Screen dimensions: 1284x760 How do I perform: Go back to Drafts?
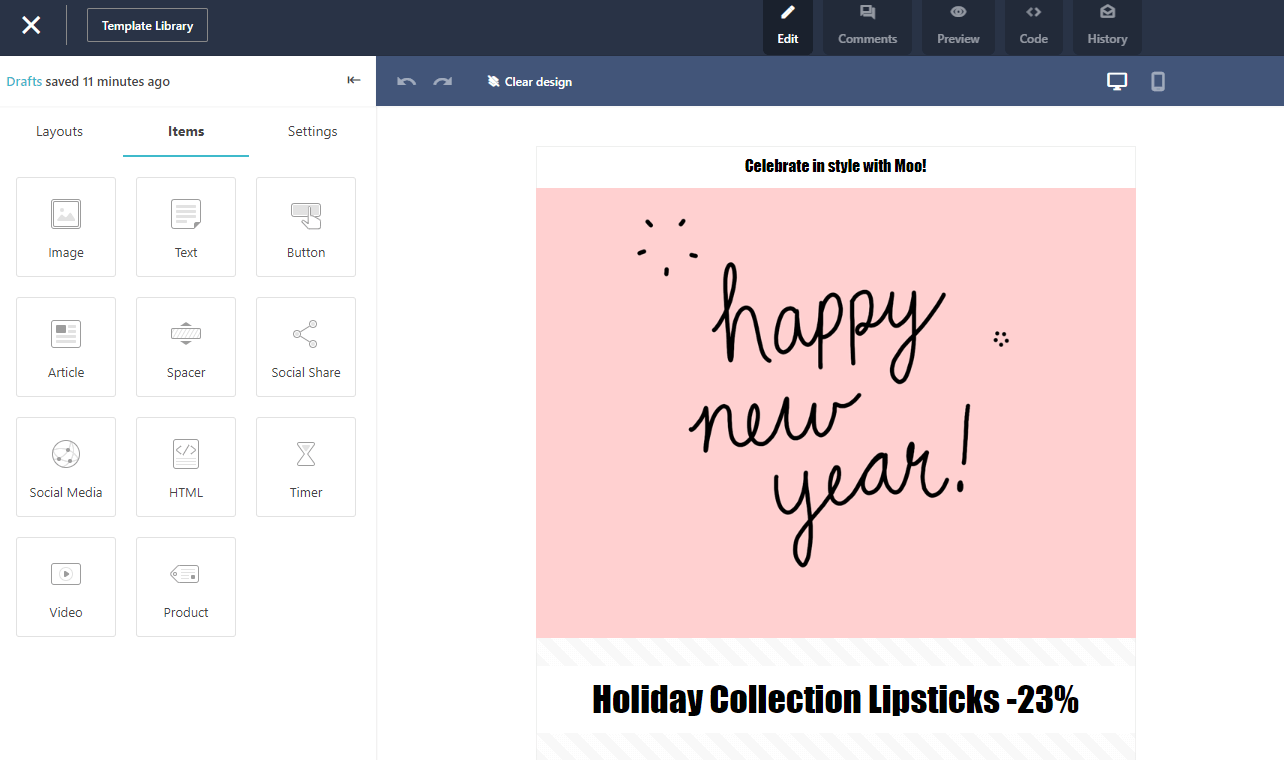[24, 81]
